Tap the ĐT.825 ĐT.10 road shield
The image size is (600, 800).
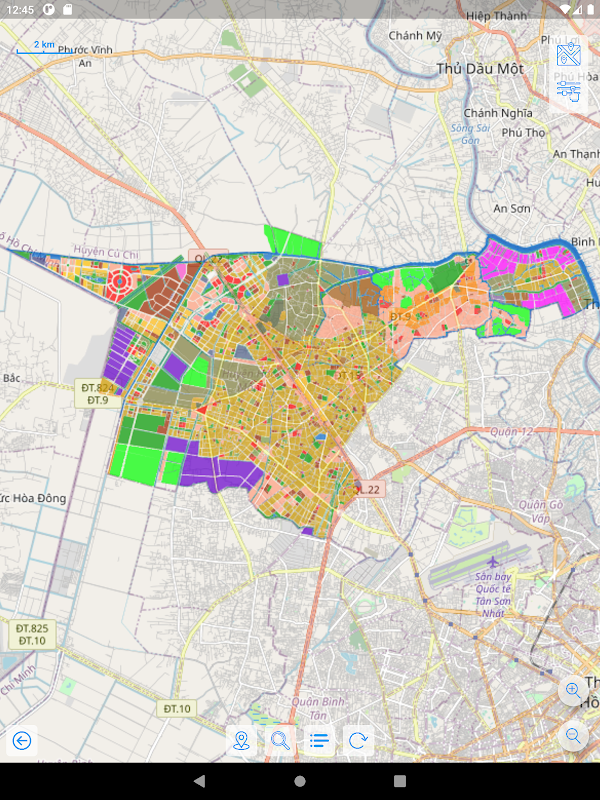click(x=32, y=635)
